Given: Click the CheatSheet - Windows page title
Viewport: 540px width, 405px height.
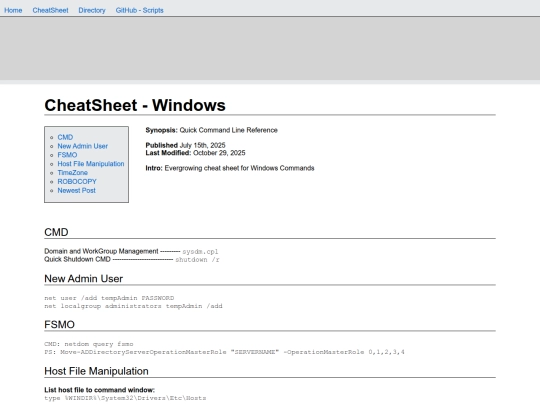Looking at the screenshot, I should pyautogui.click(x=135, y=105).
